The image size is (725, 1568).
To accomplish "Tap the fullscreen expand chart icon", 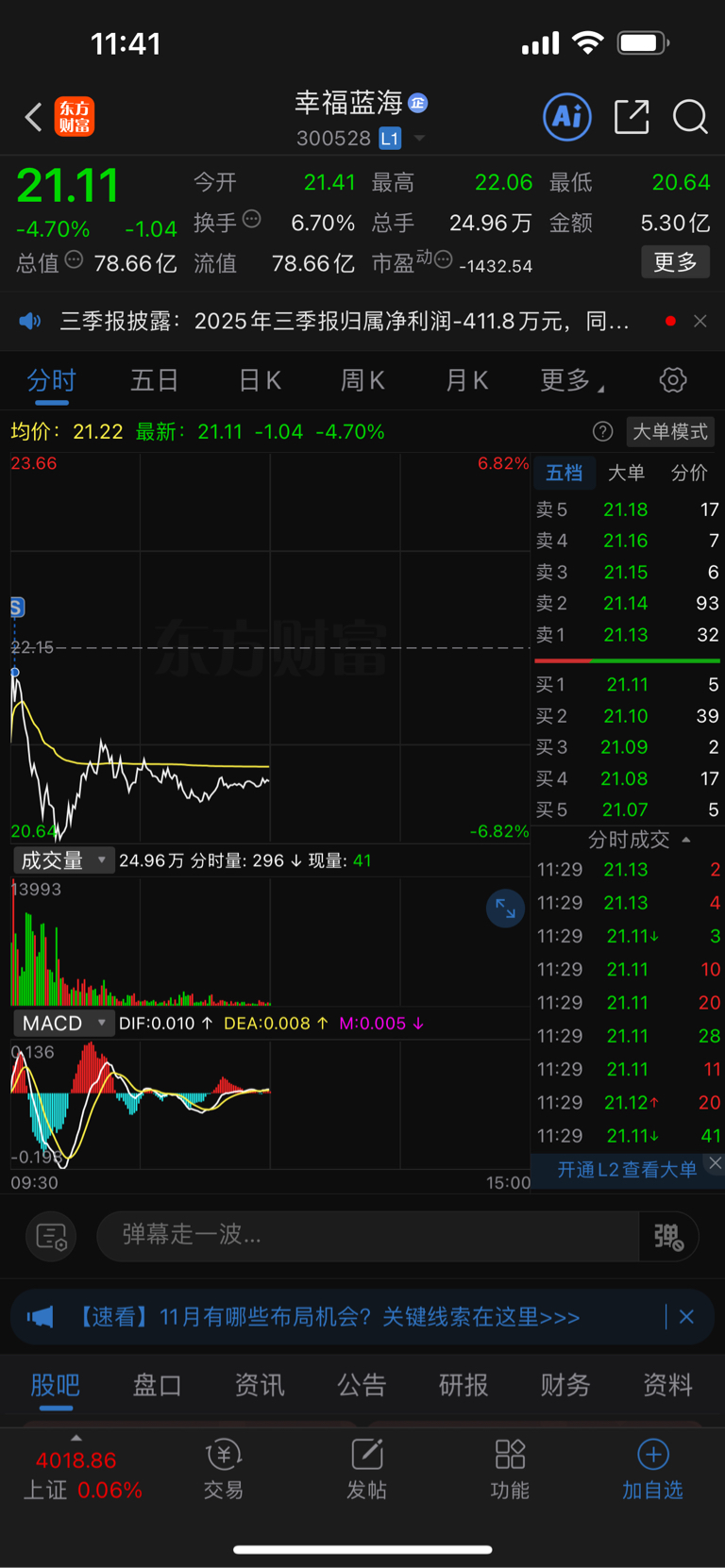I will (x=505, y=909).
